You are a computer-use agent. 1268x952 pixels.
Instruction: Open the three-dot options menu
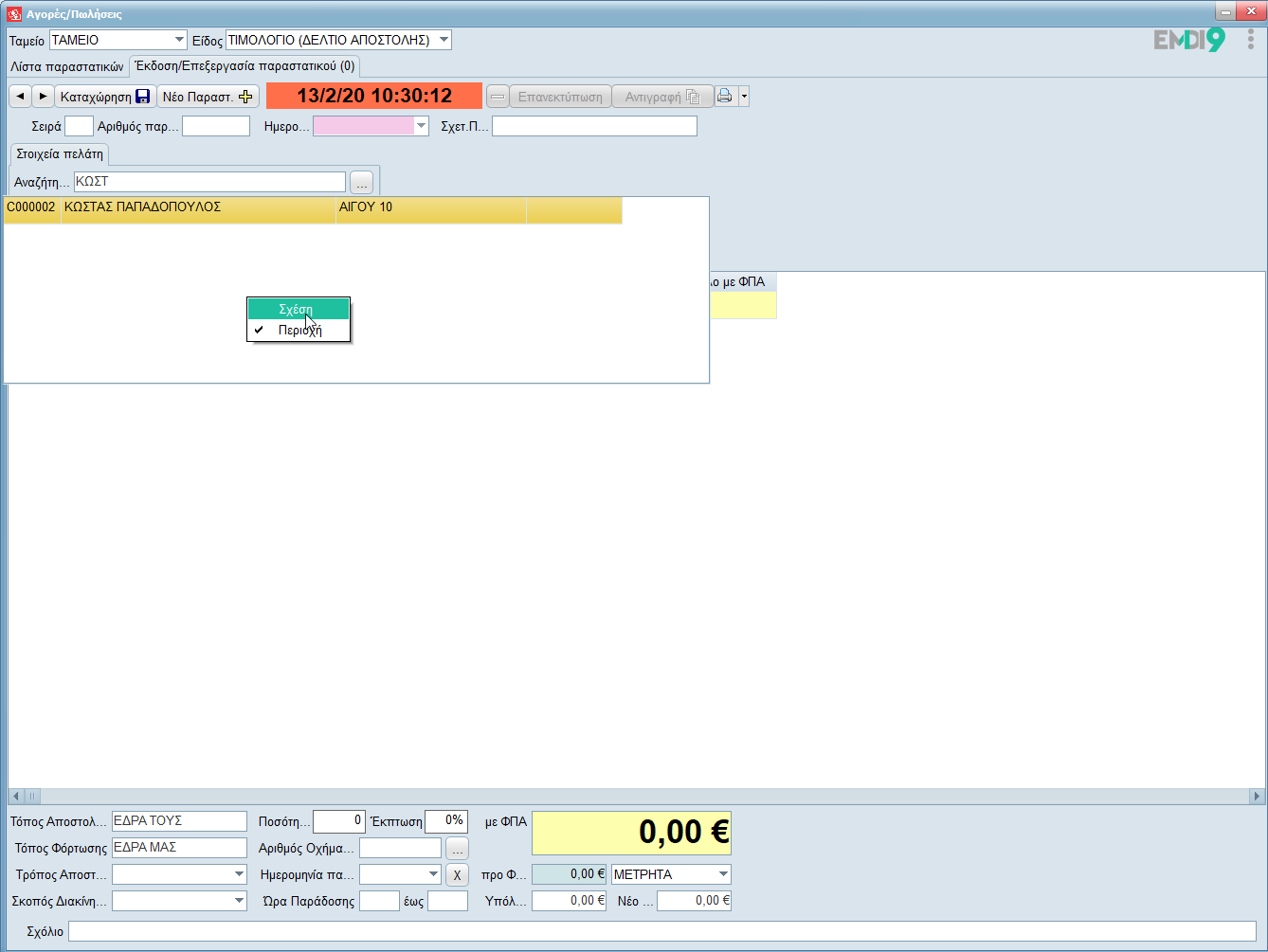click(1251, 40)
